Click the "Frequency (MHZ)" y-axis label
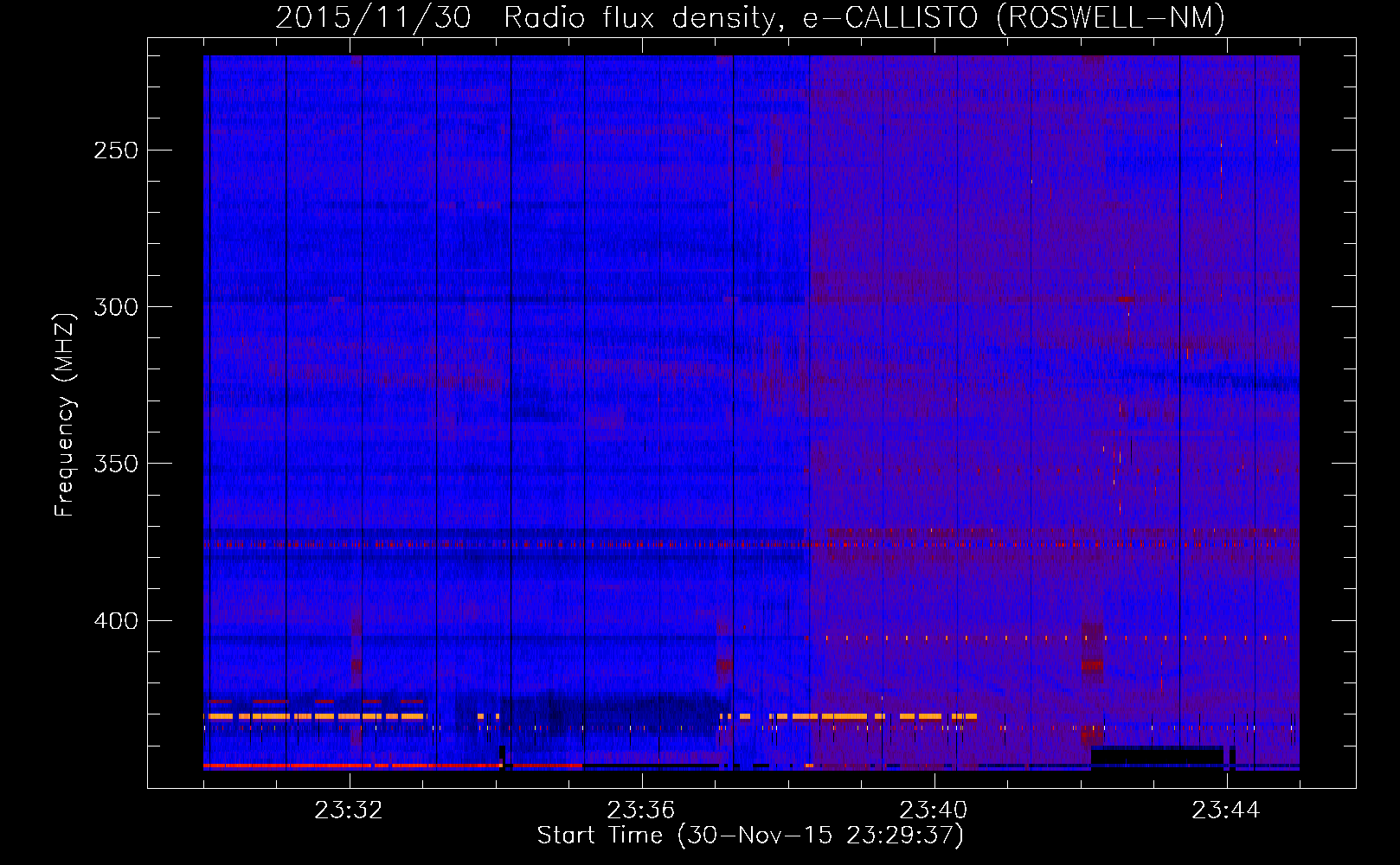Viewport: 1400px width, 865px height. click(64, 414)
